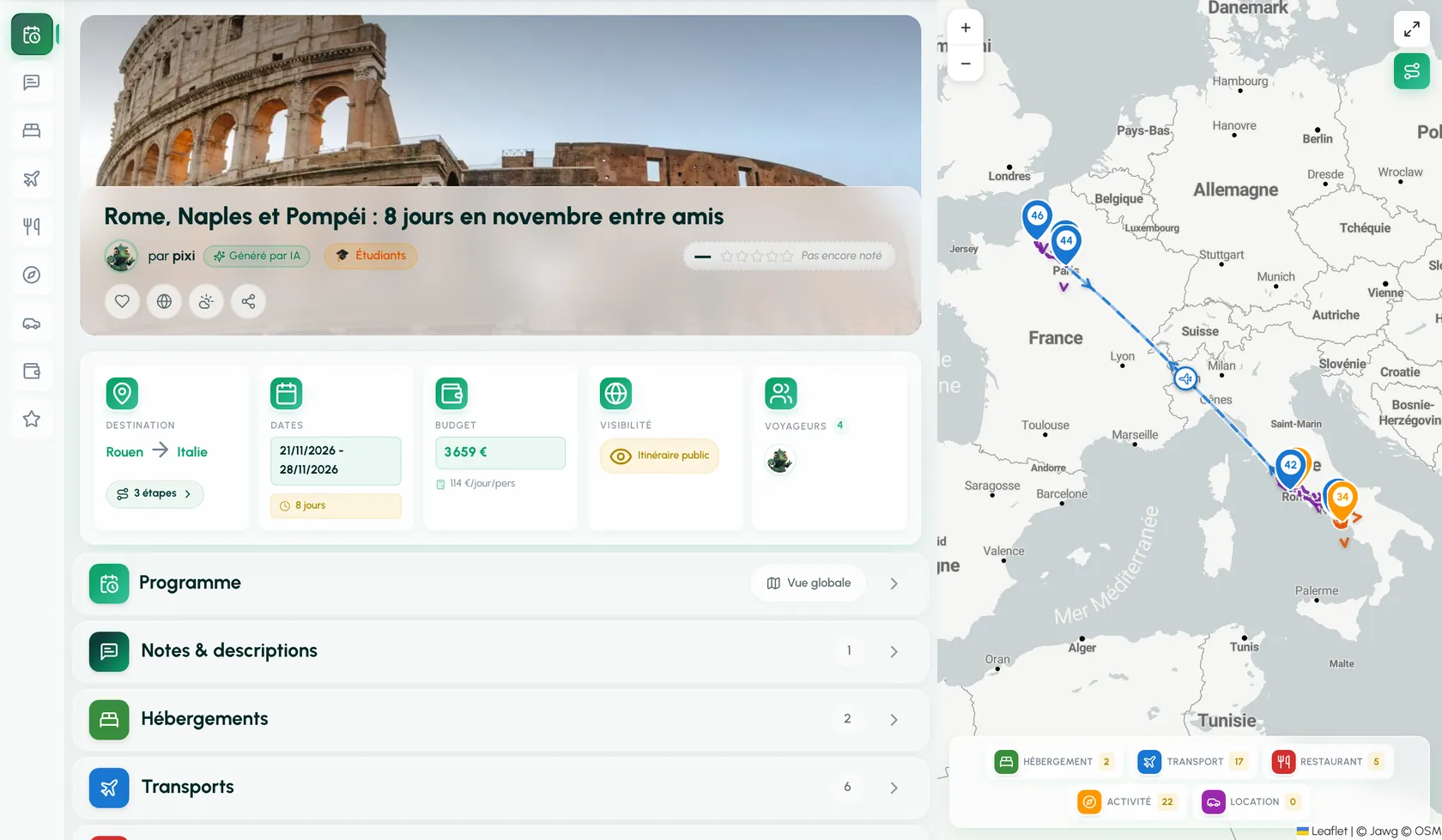Like the itinerary with the heart icon

[122, 301]
